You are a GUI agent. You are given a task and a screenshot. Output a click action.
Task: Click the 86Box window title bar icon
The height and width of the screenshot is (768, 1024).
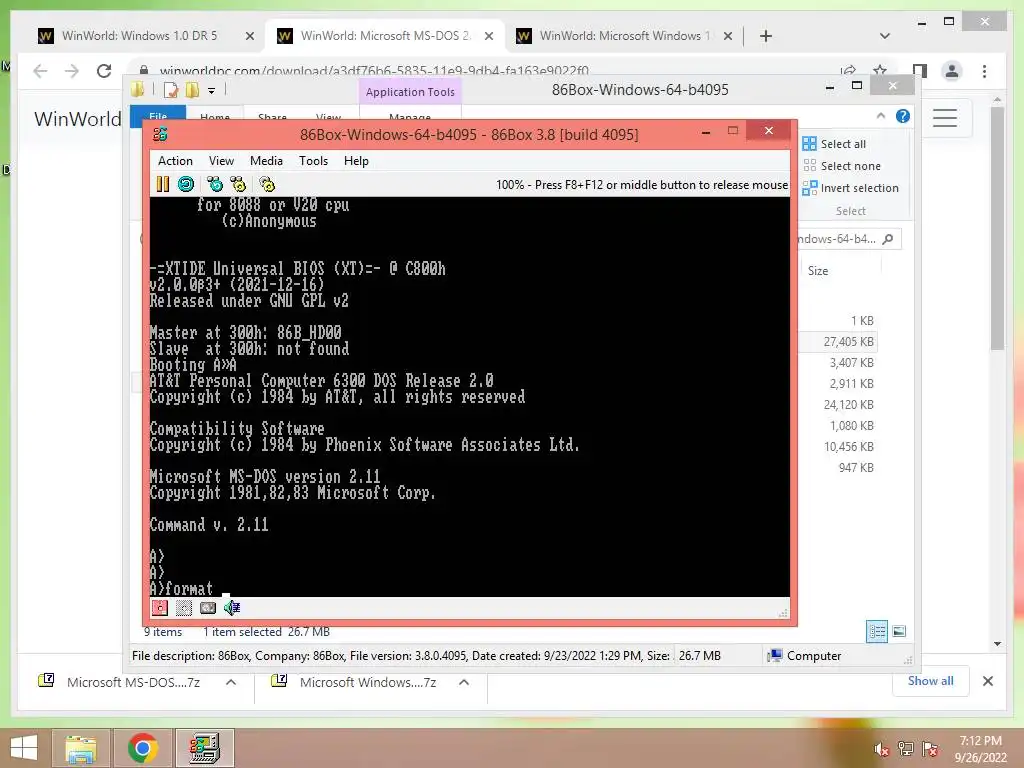160,135
